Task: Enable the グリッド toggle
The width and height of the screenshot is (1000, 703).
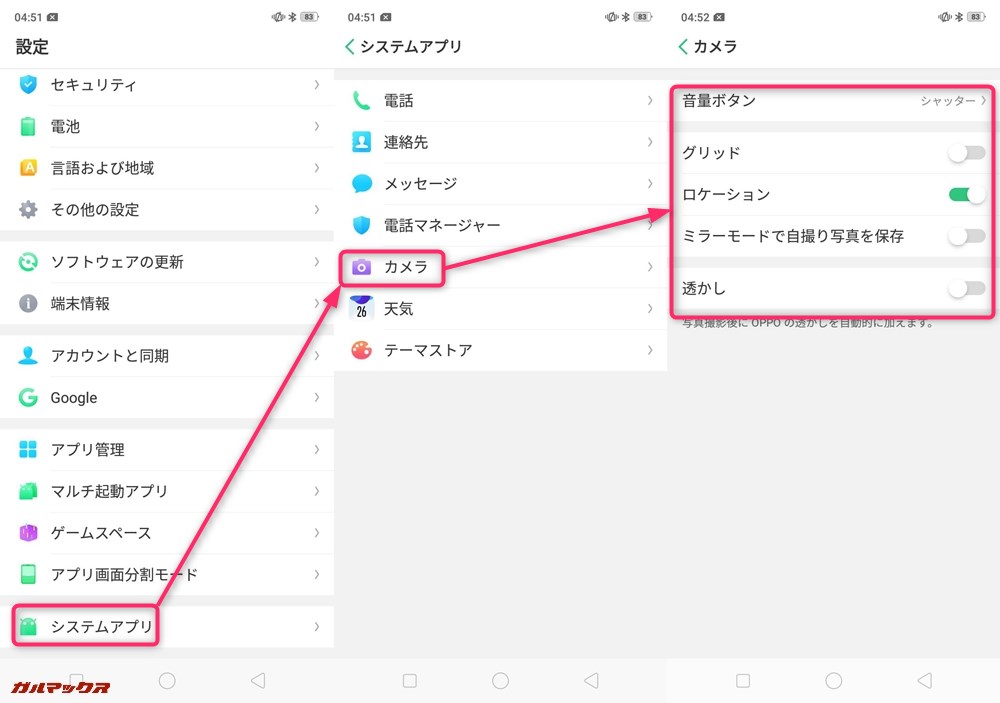Action: click(x=965, y=150)
